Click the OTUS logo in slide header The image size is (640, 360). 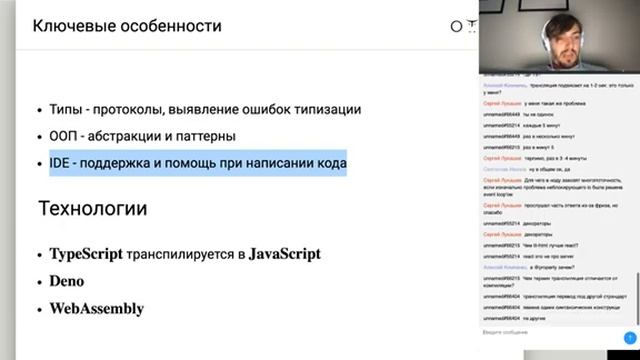pyautogui.click(x=464, y=26)
